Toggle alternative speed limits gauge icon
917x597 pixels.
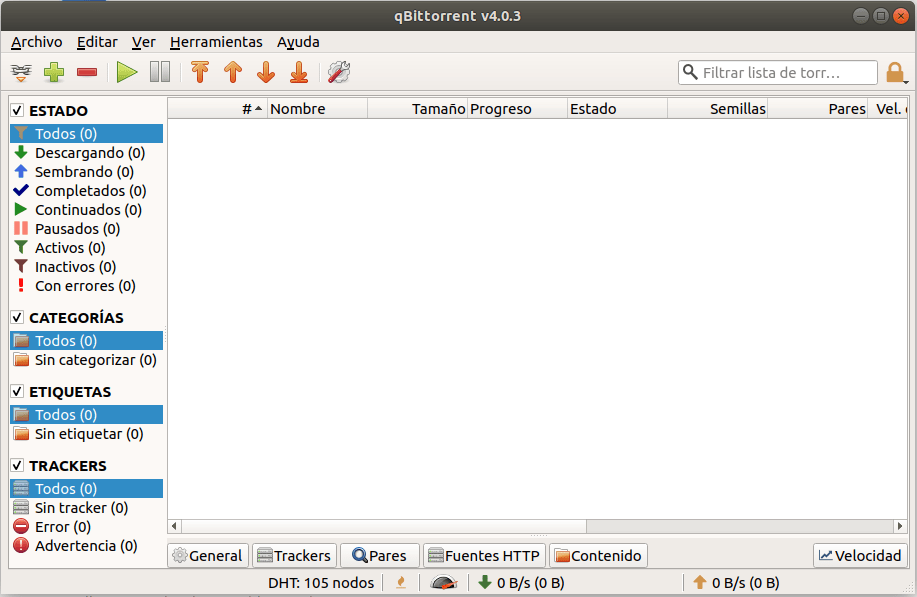[x=443, y=582]
